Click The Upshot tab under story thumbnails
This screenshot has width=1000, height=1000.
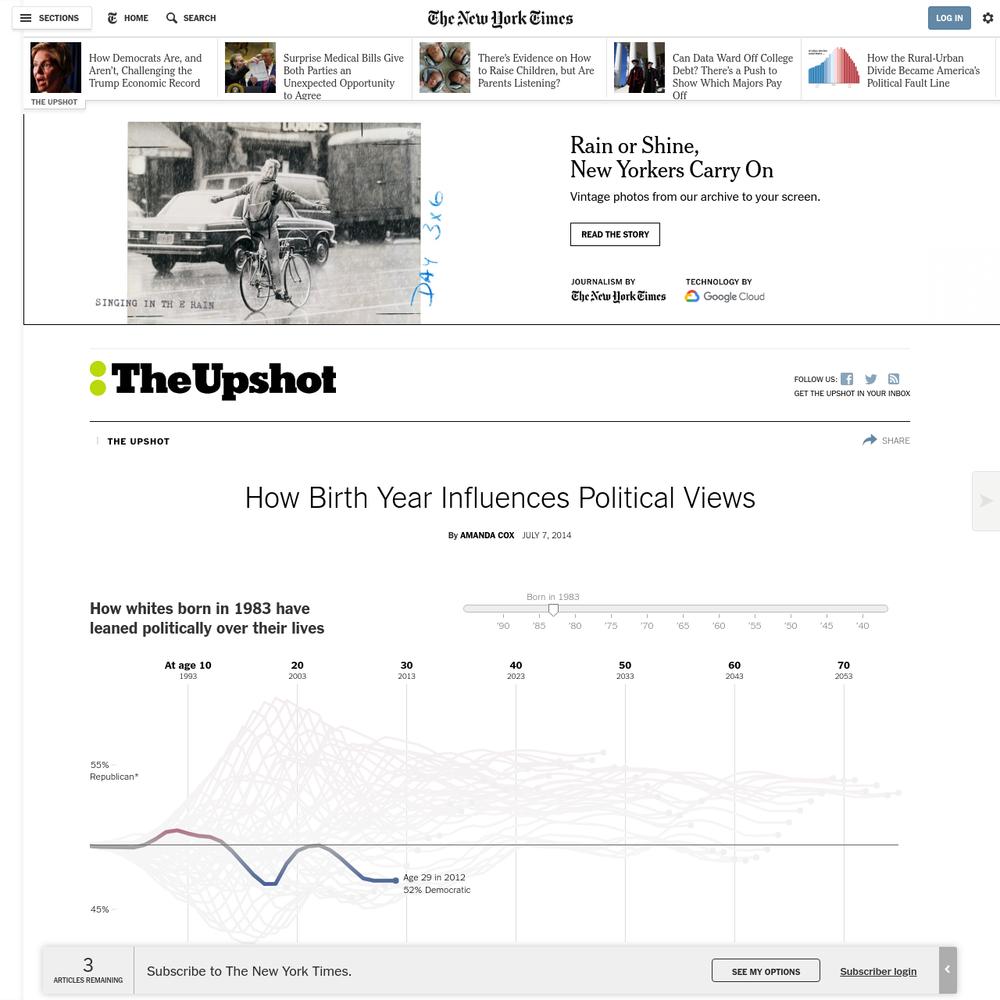pos(54,102)
